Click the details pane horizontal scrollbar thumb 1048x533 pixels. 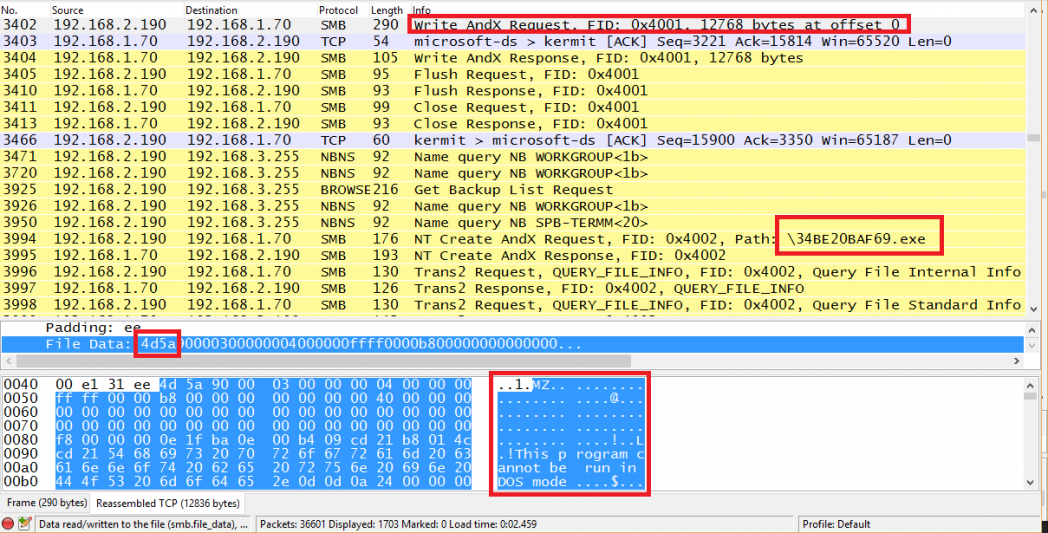323,361
